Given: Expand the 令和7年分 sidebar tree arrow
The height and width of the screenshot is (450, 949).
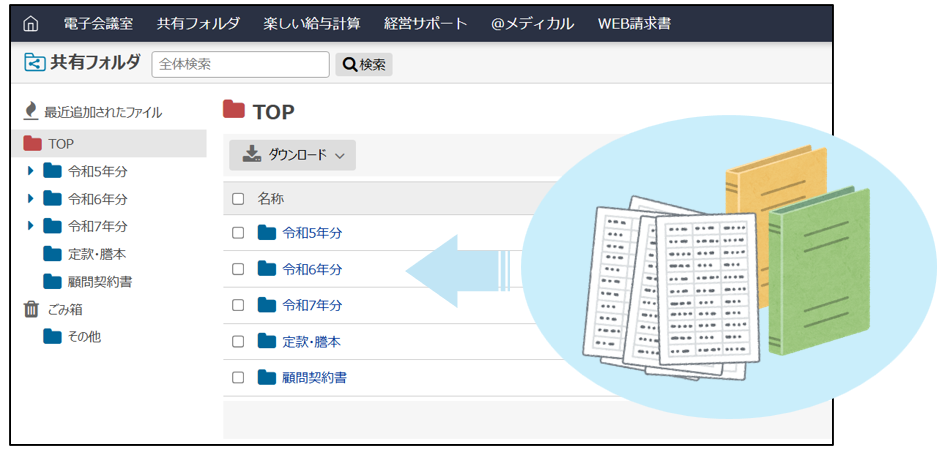Looking at the screenshot, I should pyautogui.click(x=31, y=226).
